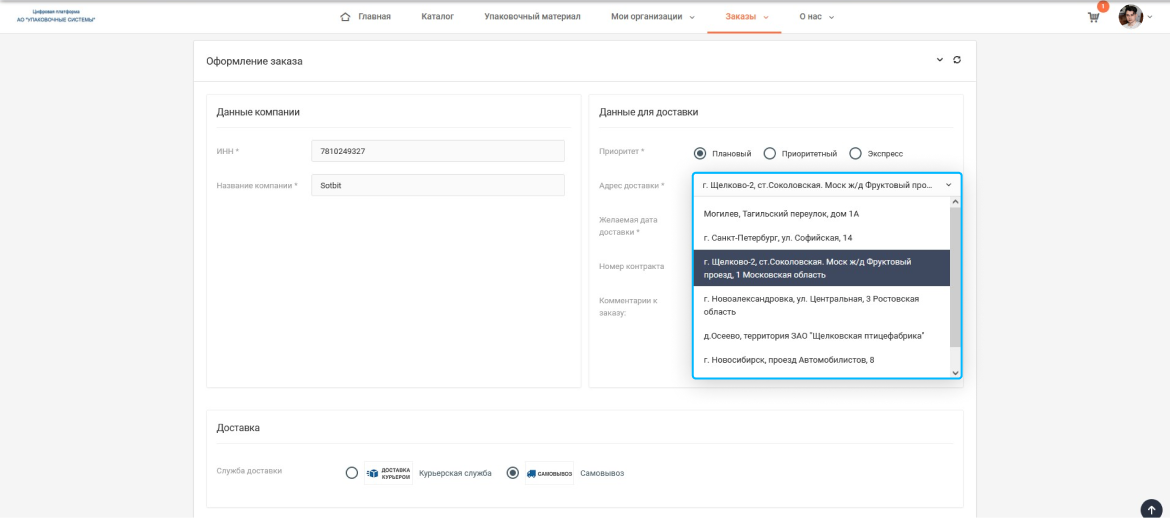This screenshot has height=518, width=1170.
Task: Select address г. Щелково-2 Фруктовый проезд
Action: (x=822, y=269)
